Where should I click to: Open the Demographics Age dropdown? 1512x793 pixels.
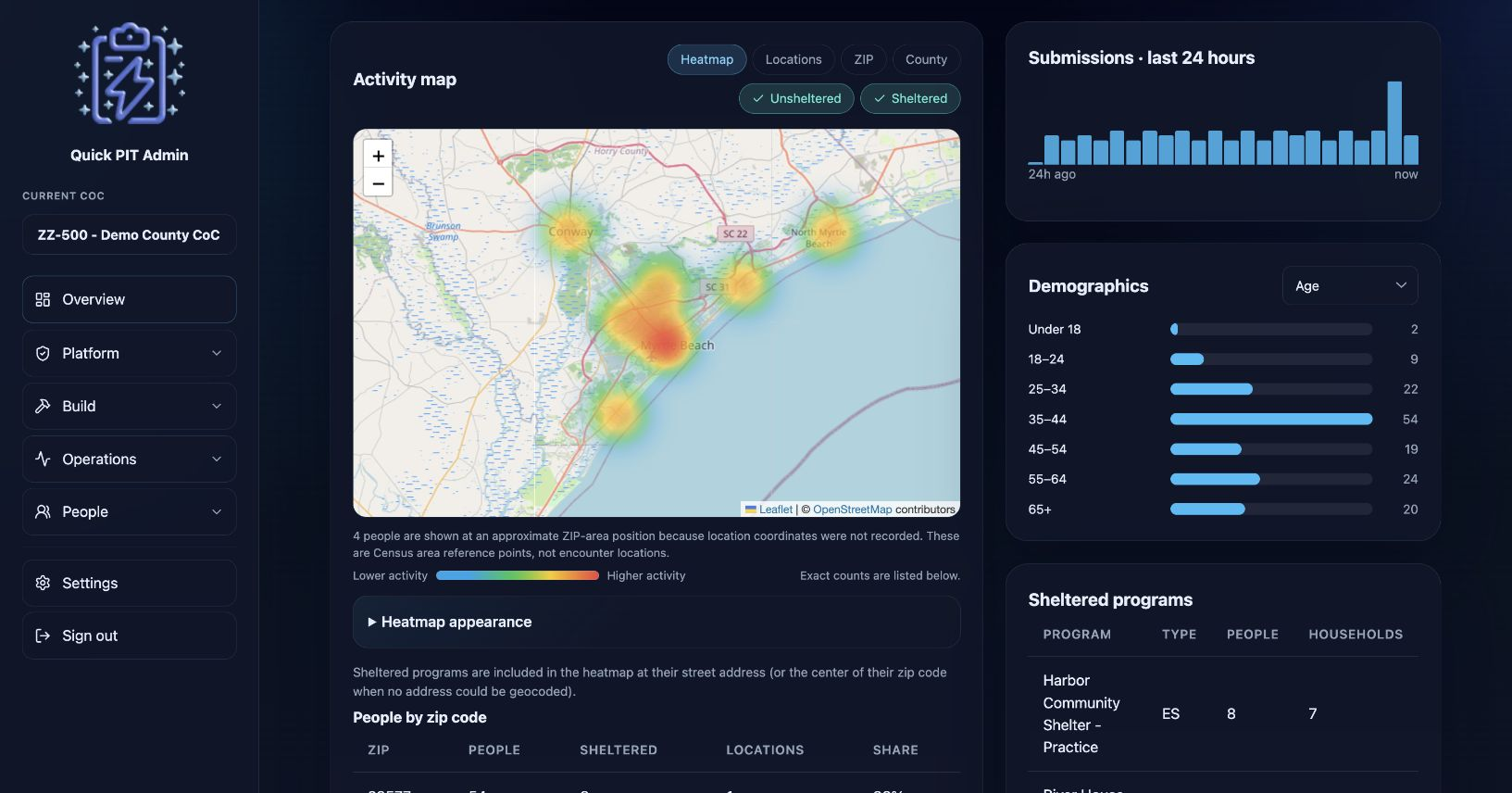click(1350, 285)
